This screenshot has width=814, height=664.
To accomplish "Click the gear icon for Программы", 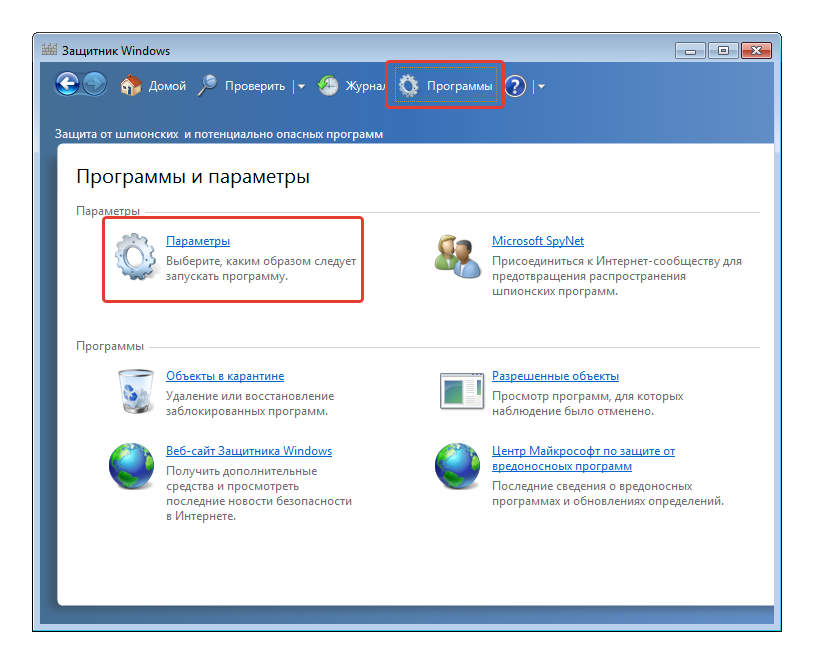I will pos(409,86).
